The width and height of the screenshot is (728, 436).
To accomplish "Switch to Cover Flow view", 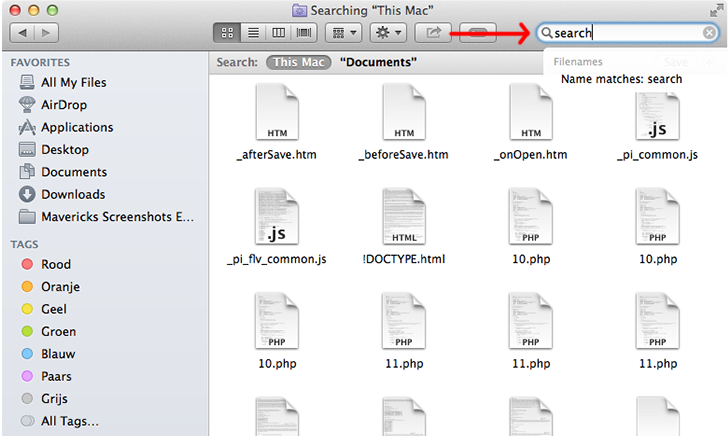I will (304, 33).
